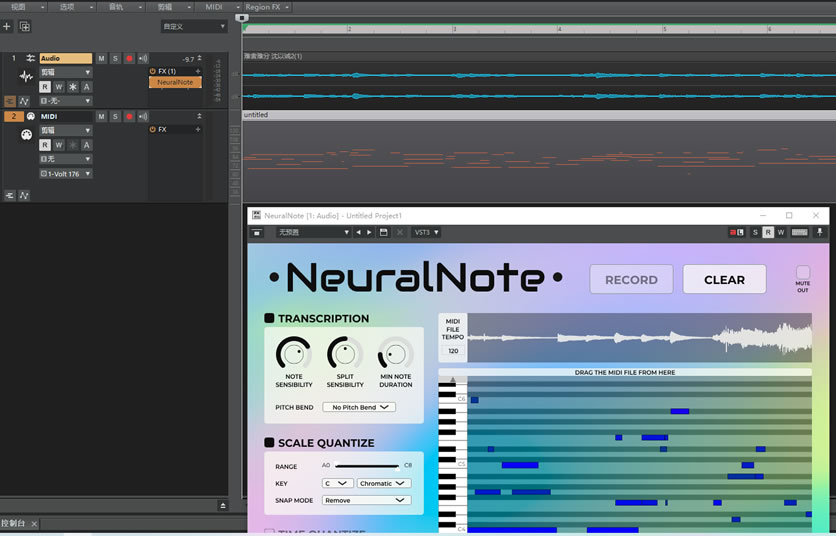Add an effect to the Audio FX rack
836x536 pixels.
point(198,71)
